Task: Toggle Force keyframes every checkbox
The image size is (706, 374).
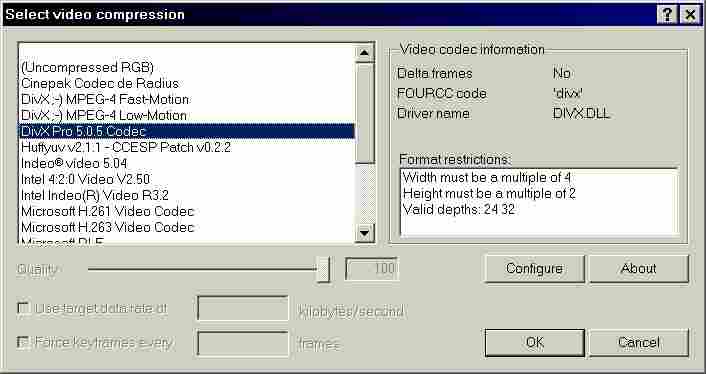Action: pyautogui.click(x=23, y=342)
